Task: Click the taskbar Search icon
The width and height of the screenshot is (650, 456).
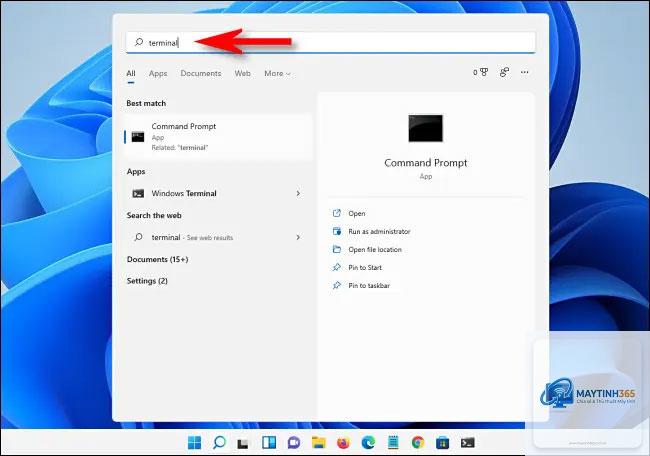Action: coord(219,443)
